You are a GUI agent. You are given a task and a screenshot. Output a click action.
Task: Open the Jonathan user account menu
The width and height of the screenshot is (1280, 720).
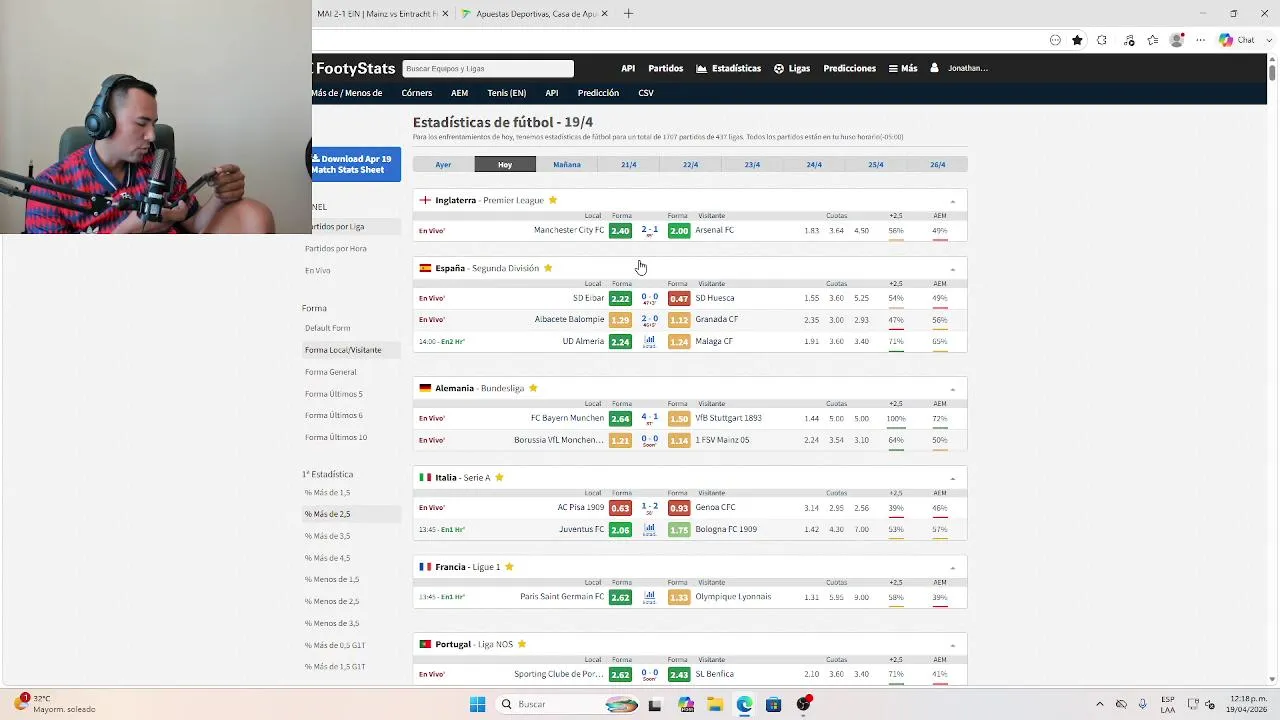click(960, 68)
